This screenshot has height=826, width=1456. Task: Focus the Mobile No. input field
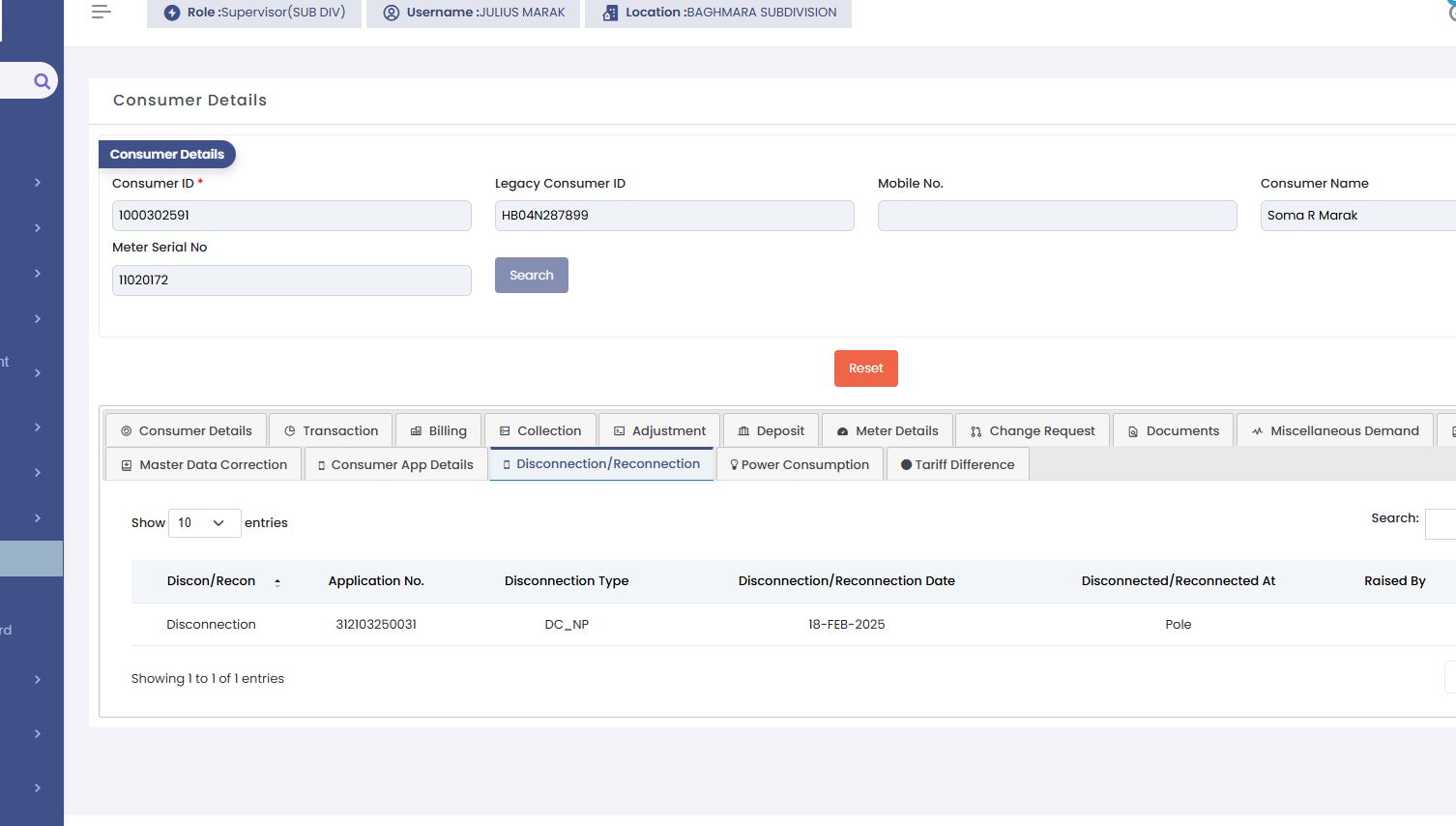coord(1057,216)
